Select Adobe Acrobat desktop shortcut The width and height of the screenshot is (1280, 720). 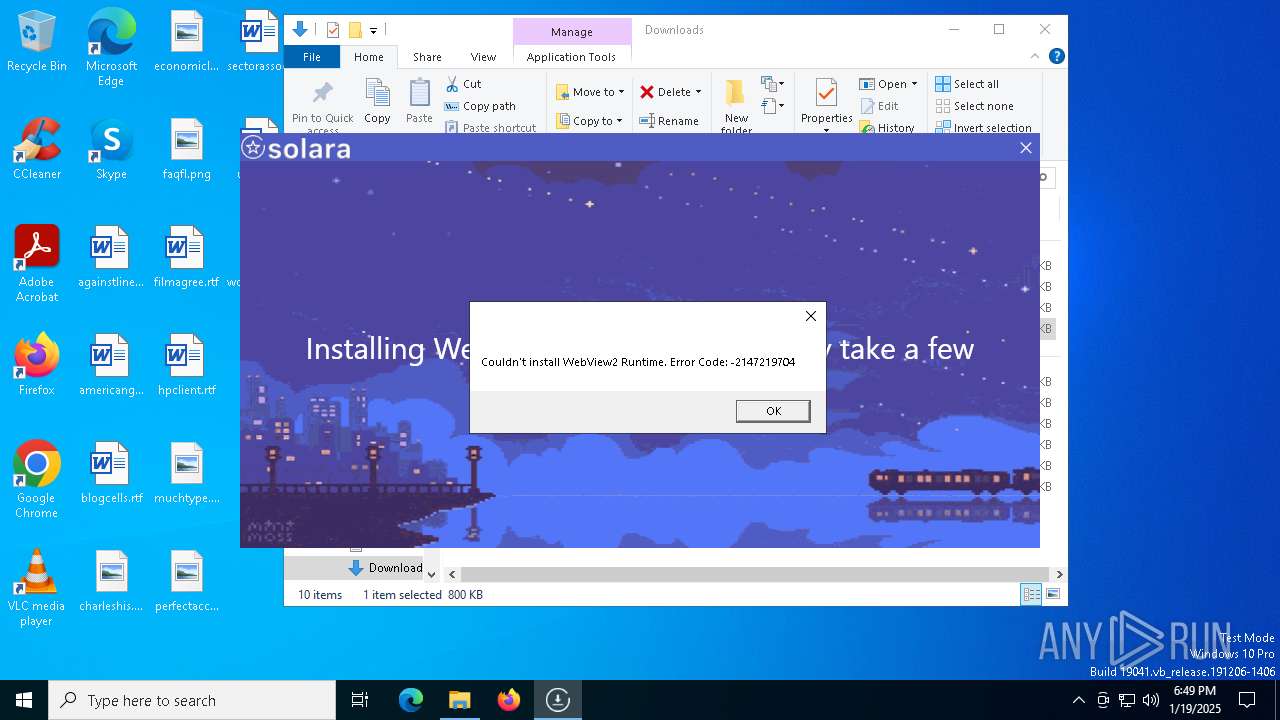(37, 264)
